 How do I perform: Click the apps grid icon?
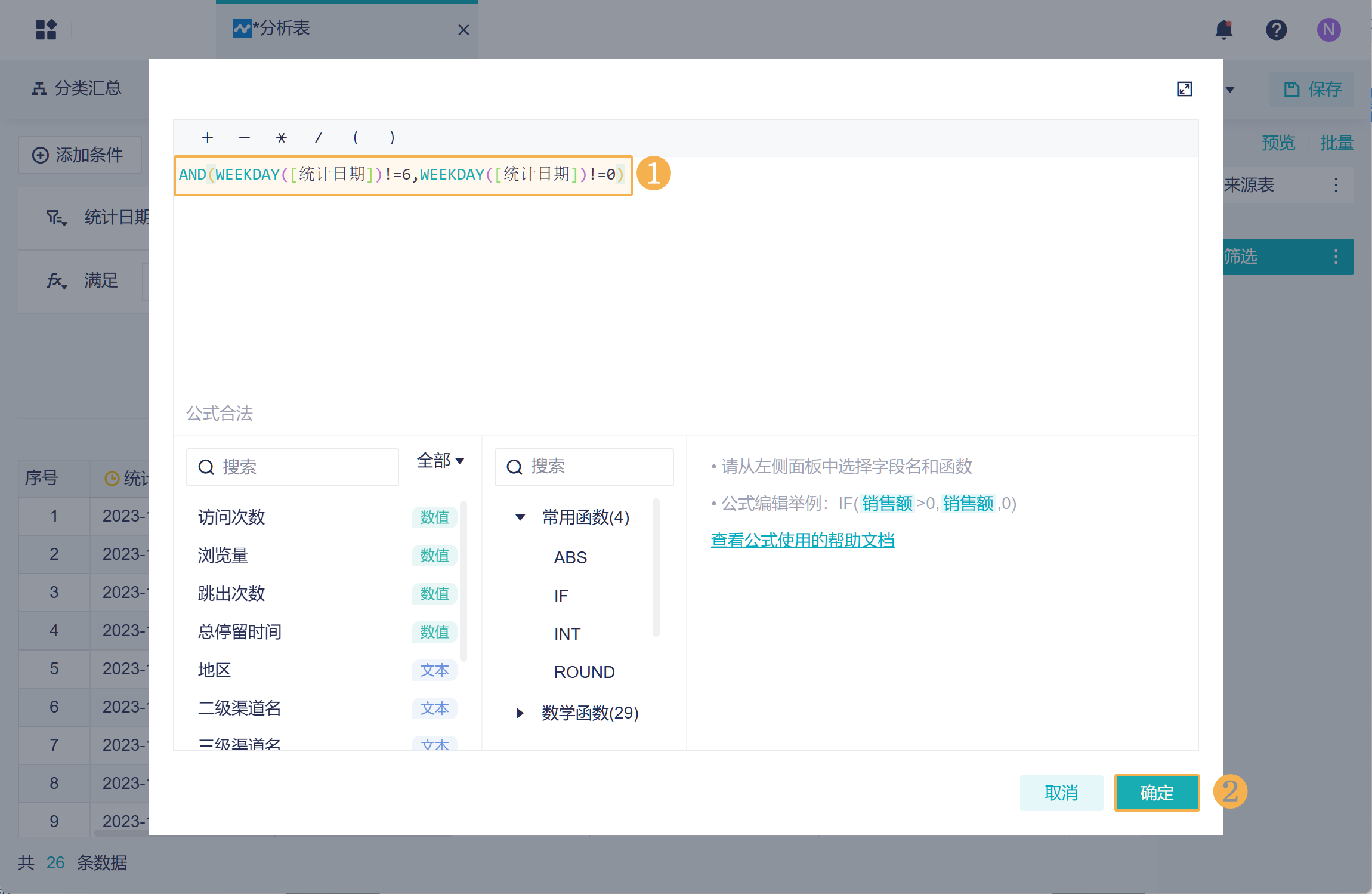[x=46, y=29]
